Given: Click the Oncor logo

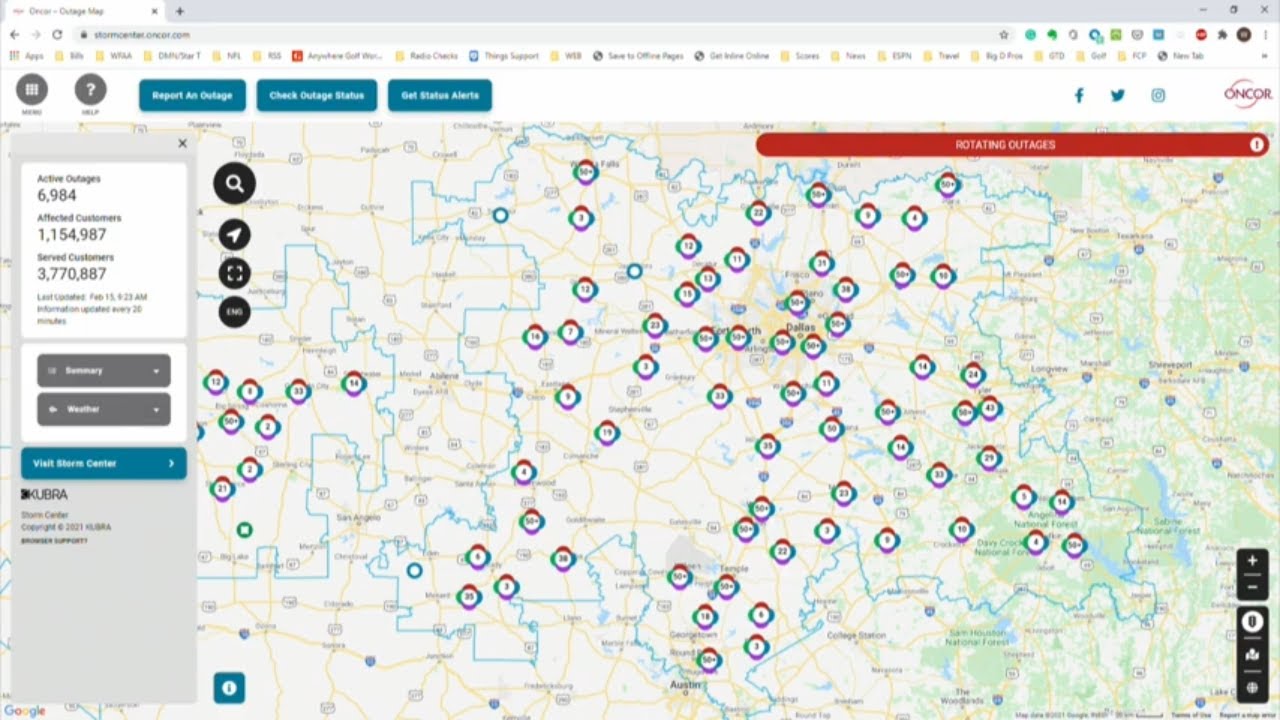Looking at the screenshot, I should [x=1247, y=93].
